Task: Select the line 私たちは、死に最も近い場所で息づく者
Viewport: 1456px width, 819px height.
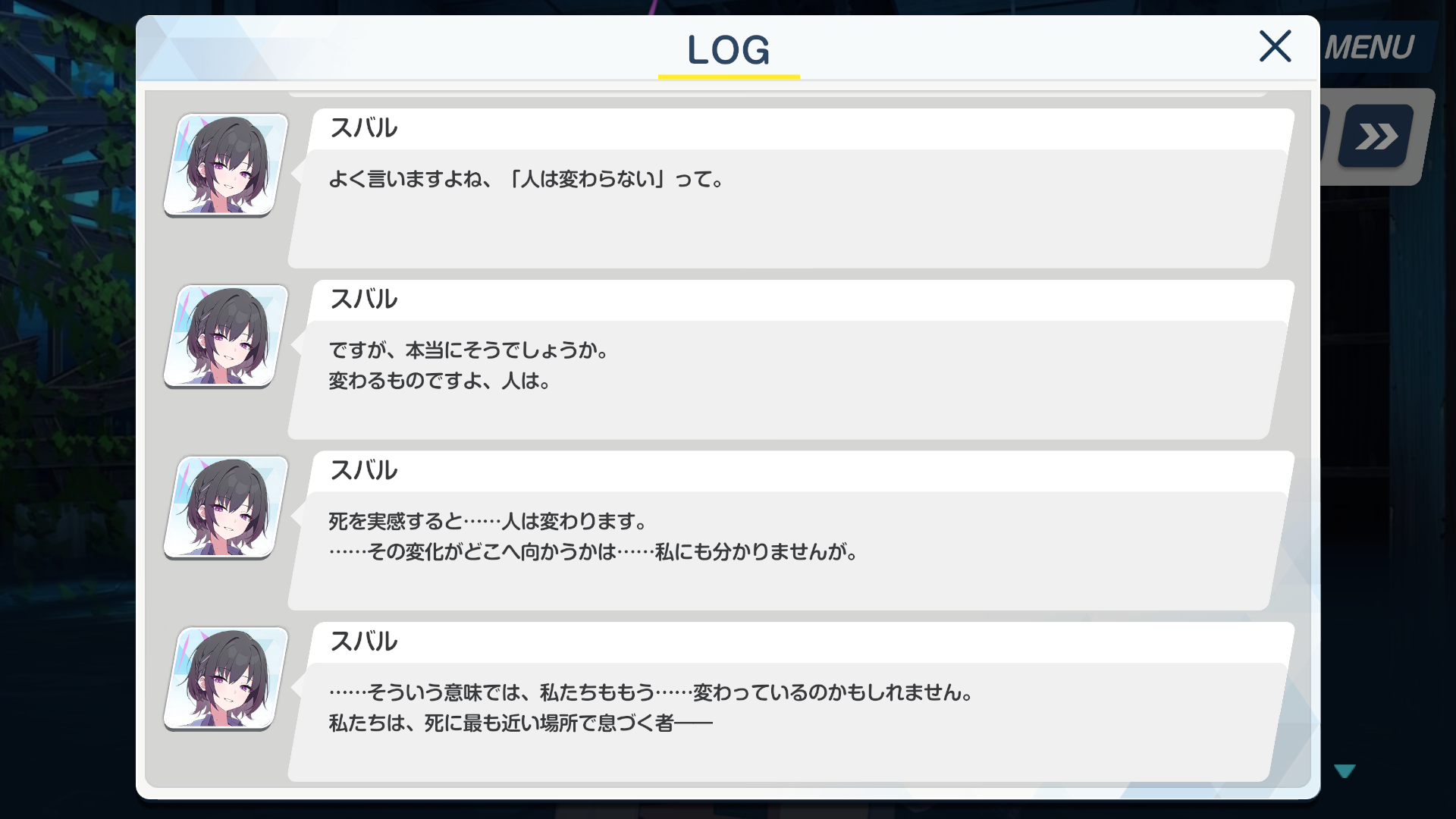Action: click(520, 723)
